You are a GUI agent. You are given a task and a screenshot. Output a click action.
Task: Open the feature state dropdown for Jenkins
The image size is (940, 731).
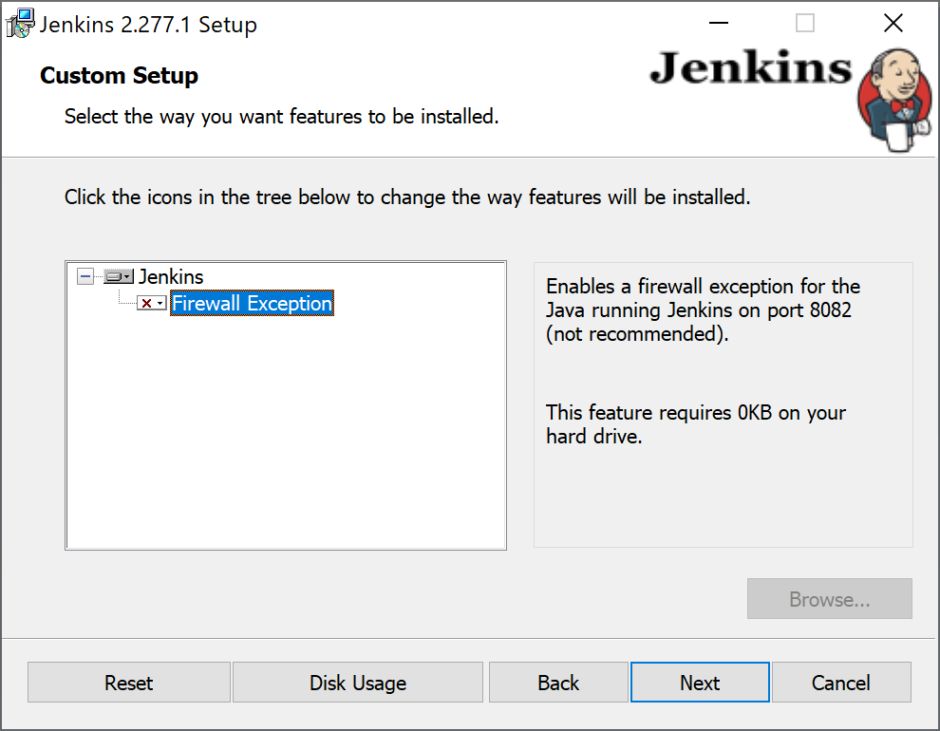tap(130, 276)
